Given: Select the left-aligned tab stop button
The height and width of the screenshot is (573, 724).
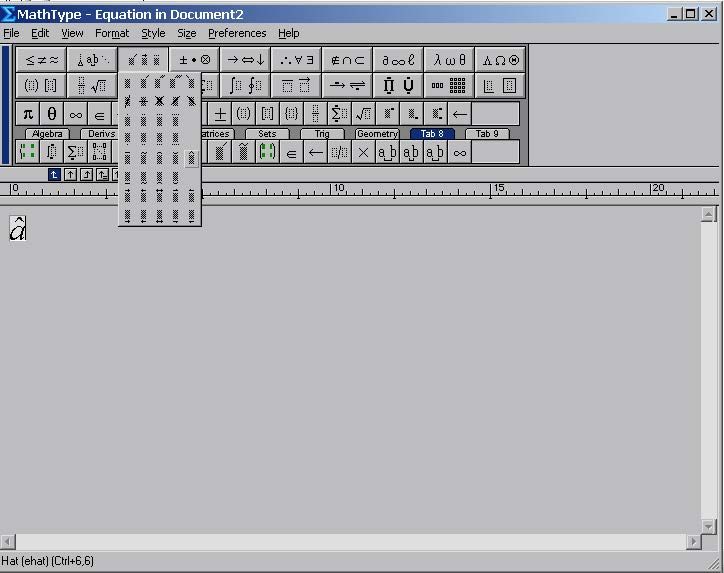Looking at the screenshot, I should pos(54,175).
